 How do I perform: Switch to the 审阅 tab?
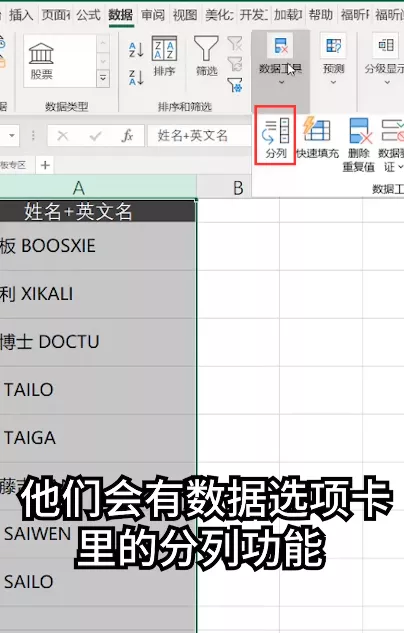[153, 15]
